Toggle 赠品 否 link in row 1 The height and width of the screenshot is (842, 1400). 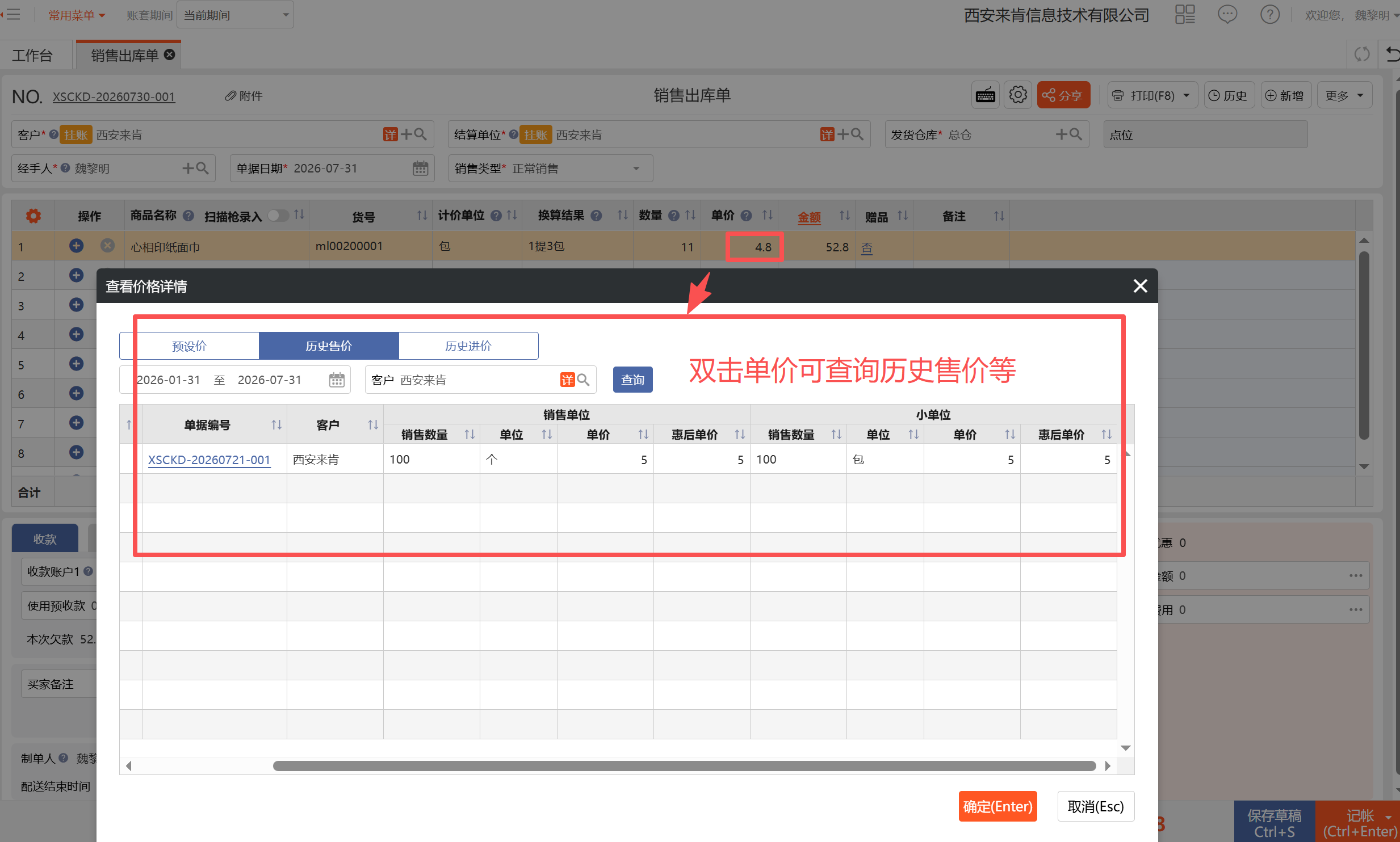coord(866,247)
